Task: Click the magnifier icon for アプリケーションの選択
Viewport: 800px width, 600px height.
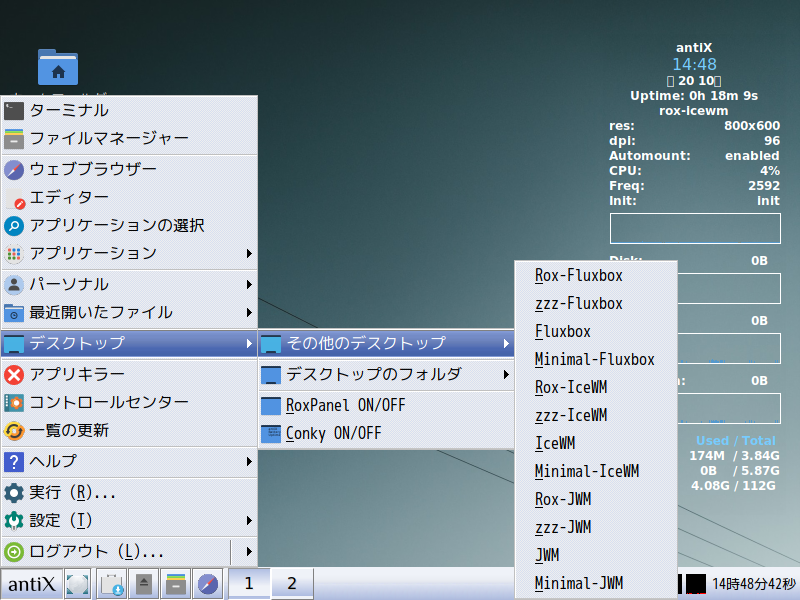Action: [14, 226]
